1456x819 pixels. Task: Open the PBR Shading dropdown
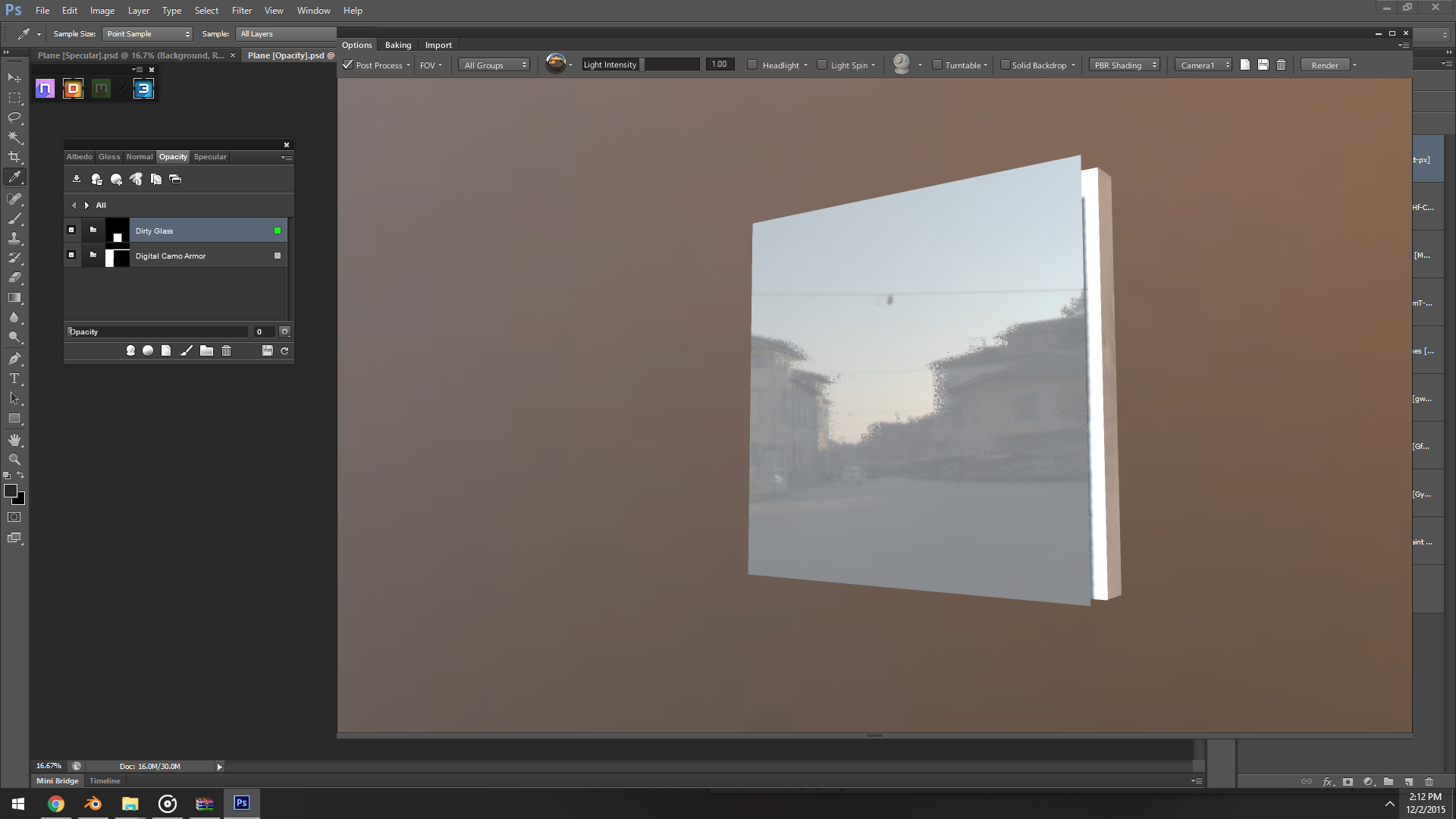coord(1125,65)
